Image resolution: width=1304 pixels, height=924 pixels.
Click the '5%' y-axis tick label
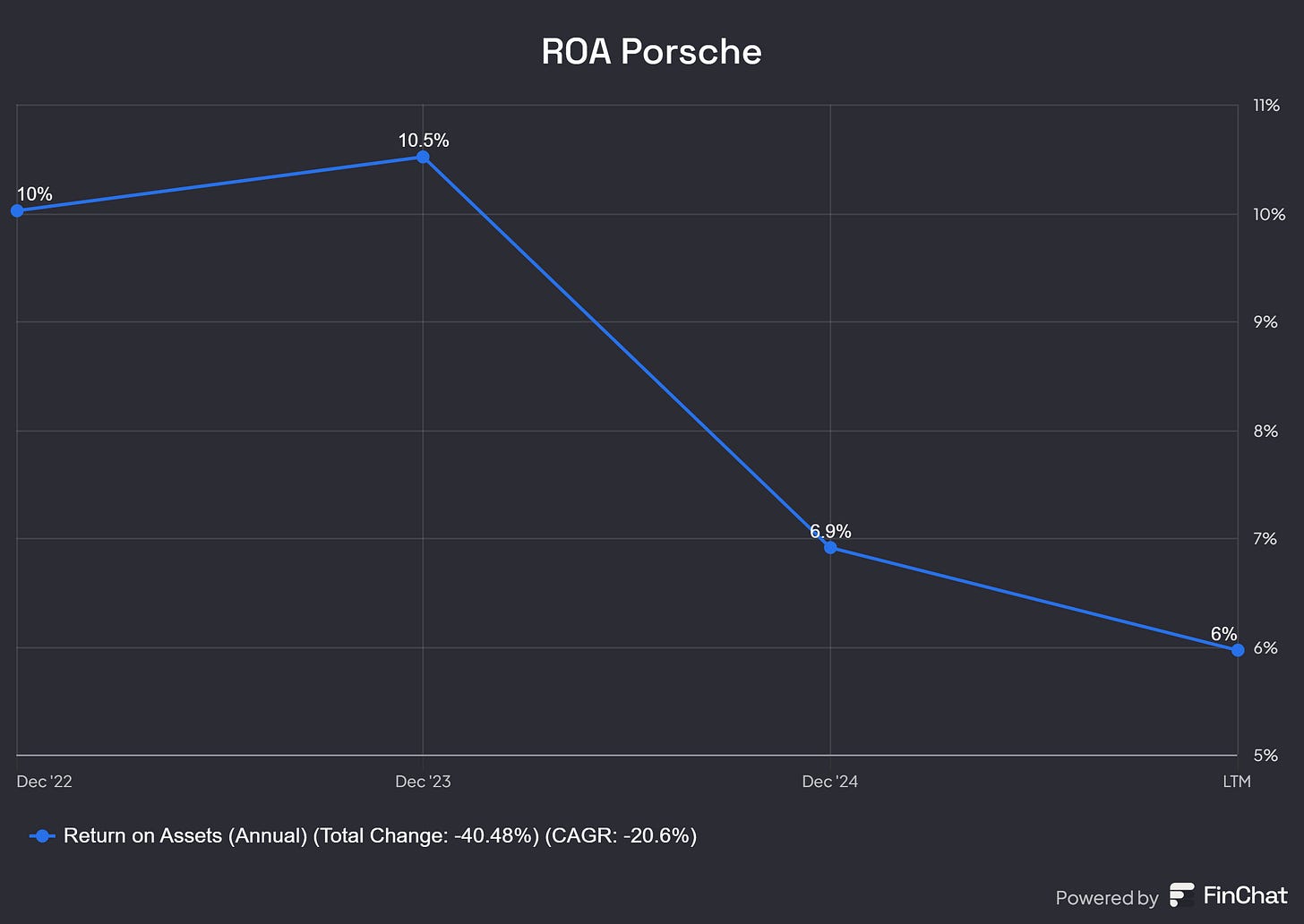click(1265, 756)
